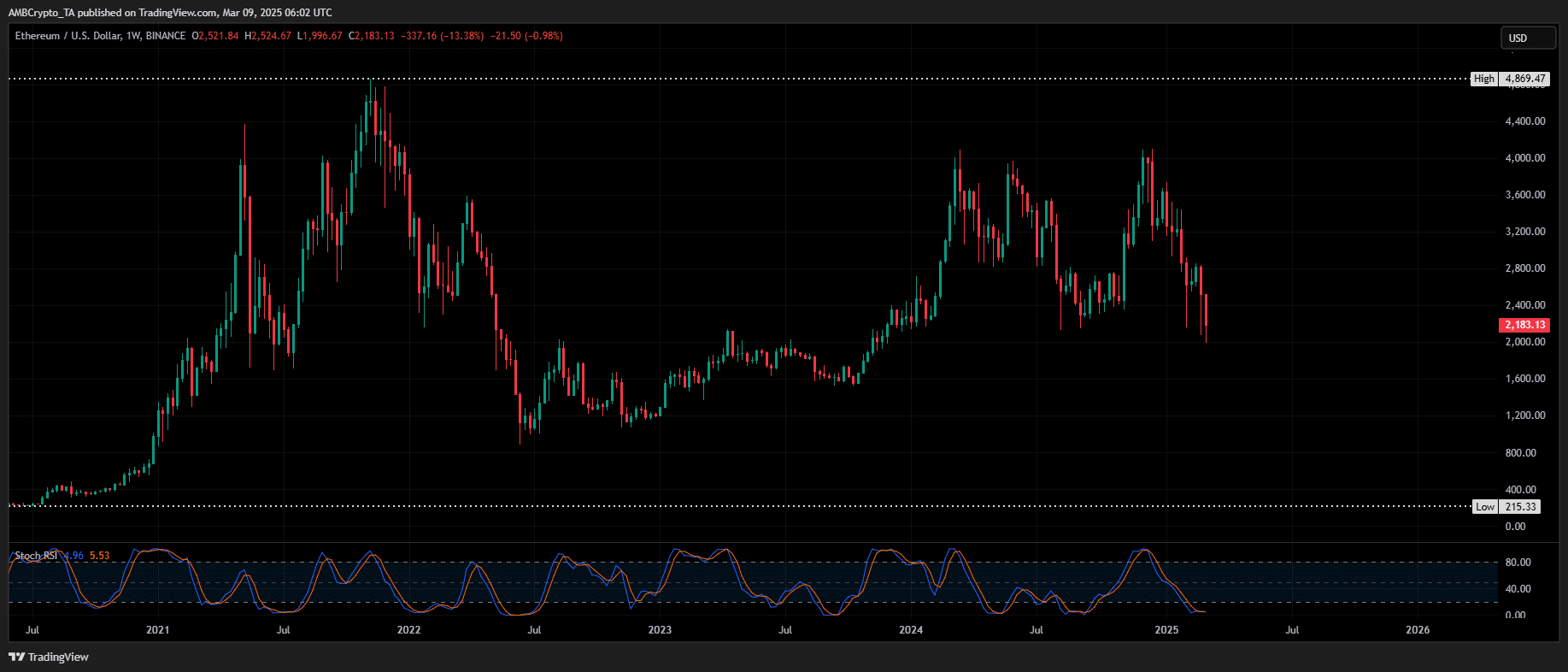Click the 1W timeframe label
This screenshot has height=672, width=1568.
(x=132, y=36)
